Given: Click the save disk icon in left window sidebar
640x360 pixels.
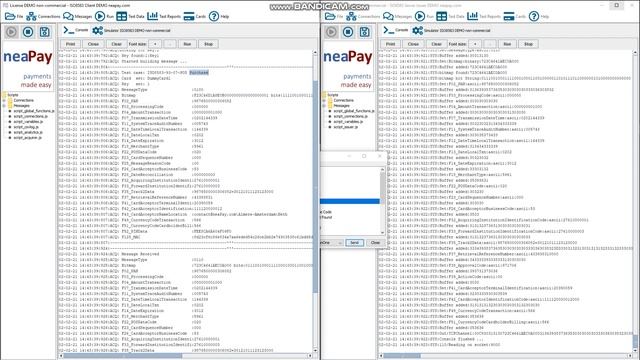Looking at the screenshot, I should click(44, 31).
